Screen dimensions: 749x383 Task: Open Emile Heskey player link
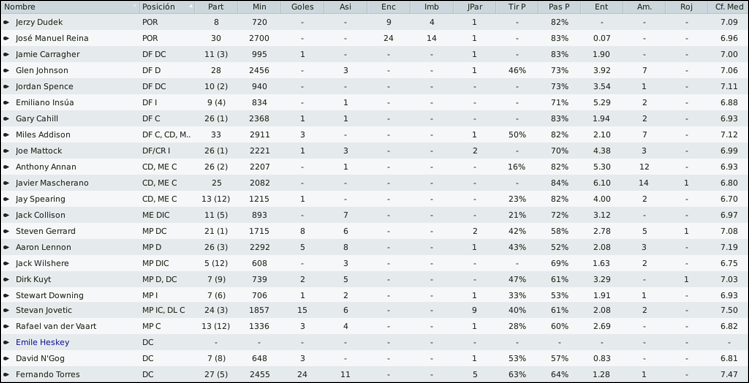pyautogui.click(x=43, y=342)
